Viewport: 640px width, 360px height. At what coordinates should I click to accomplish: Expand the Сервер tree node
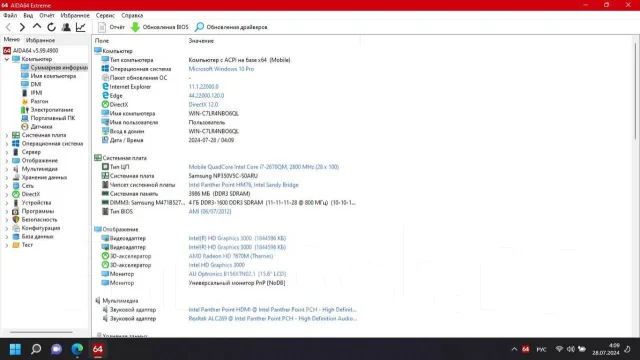click(x=7, y=152)
